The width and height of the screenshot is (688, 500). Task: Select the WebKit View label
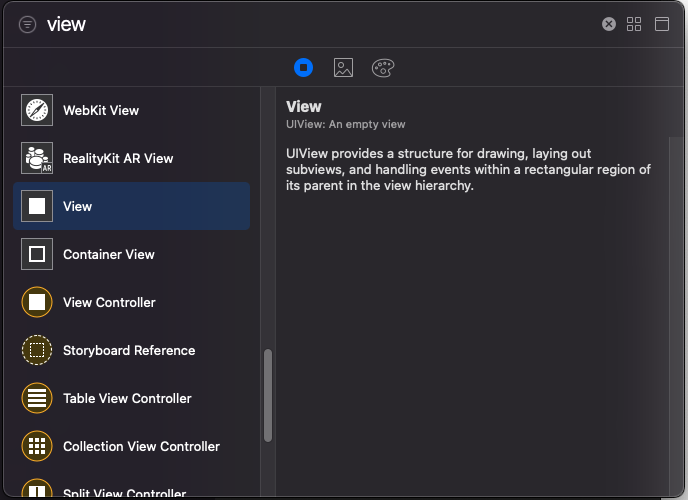101,111
